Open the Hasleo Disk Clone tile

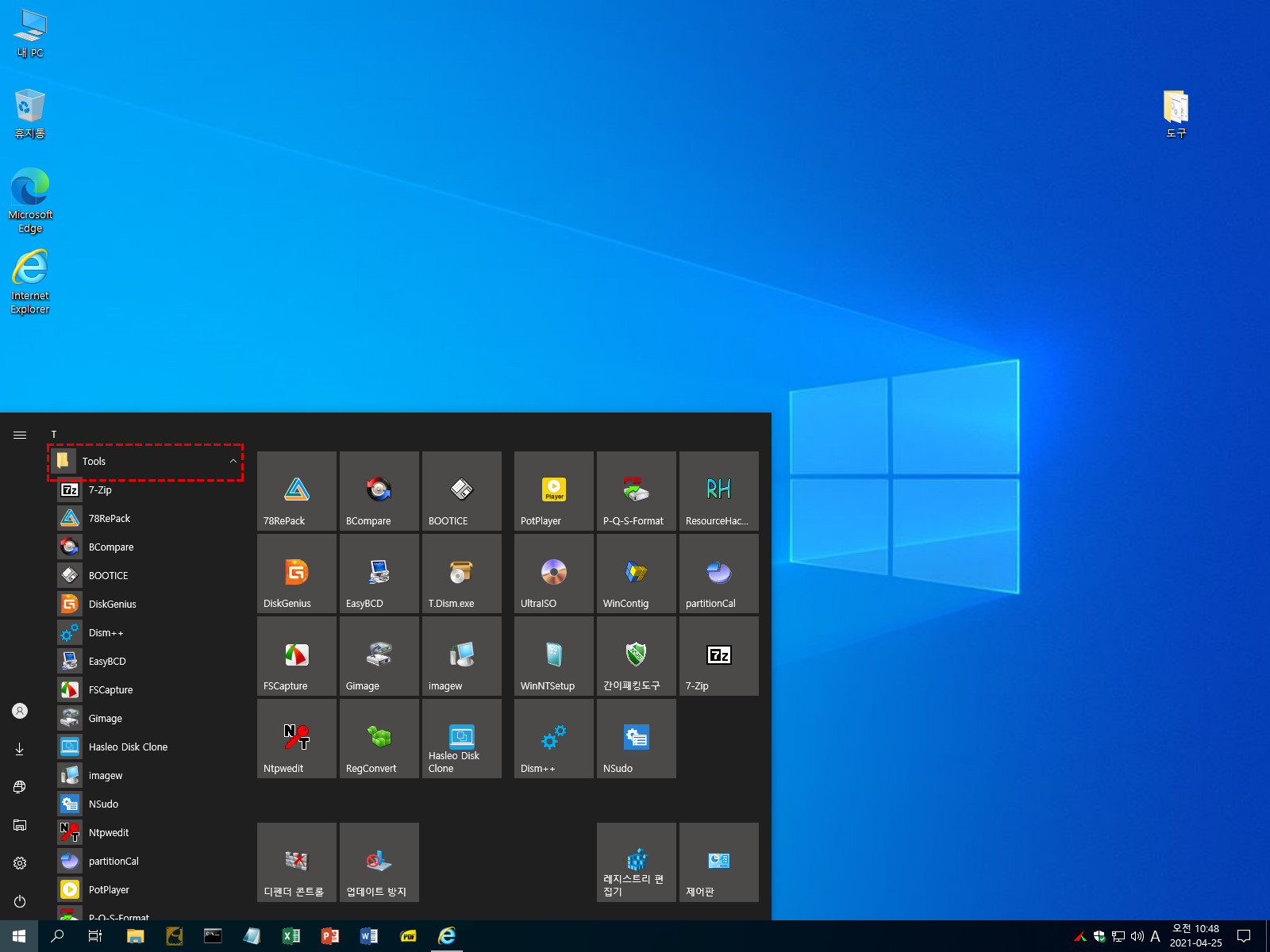click(x=462, y=739)
